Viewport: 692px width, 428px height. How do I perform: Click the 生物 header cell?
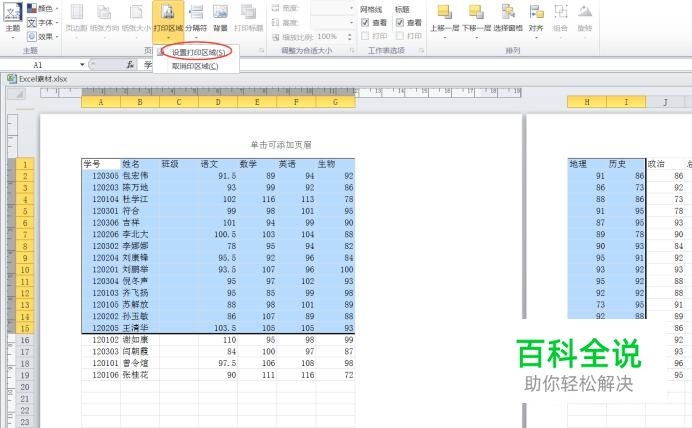335,164
